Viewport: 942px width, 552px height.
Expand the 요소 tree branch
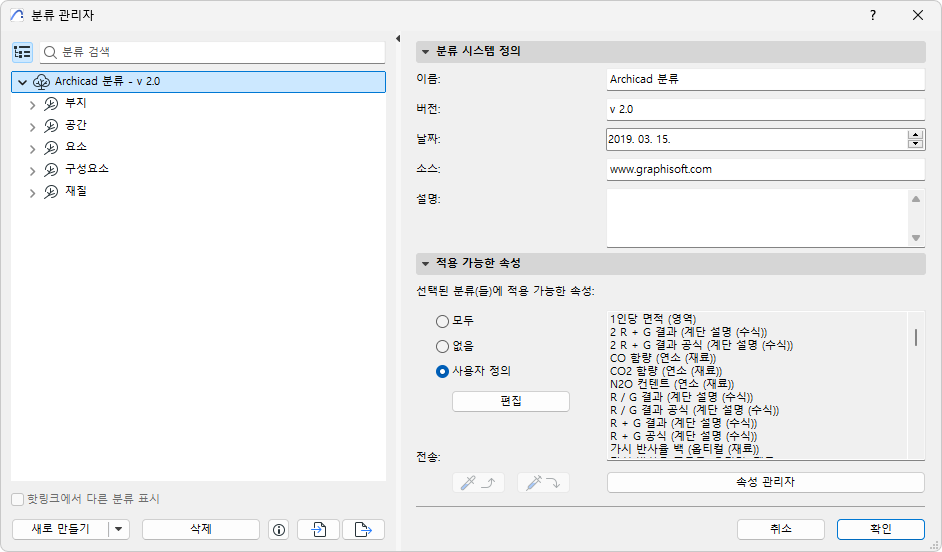click(x=32, y=148)
